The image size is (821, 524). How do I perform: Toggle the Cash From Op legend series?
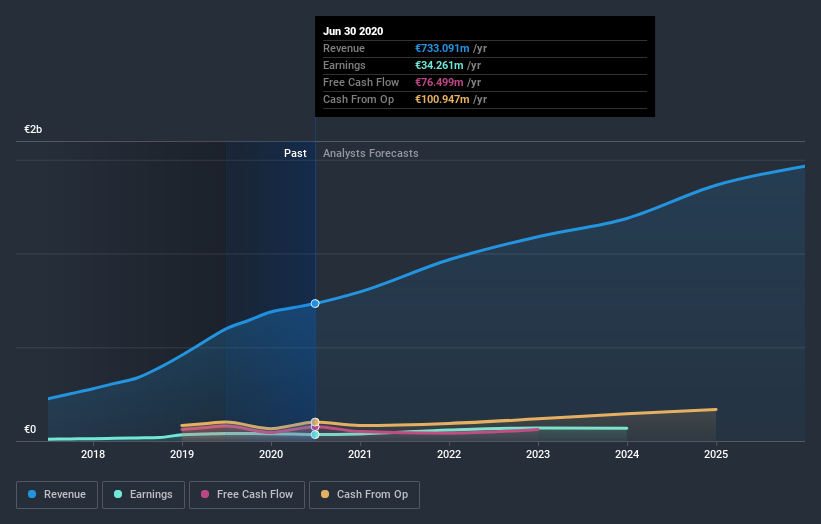[364, 495]
